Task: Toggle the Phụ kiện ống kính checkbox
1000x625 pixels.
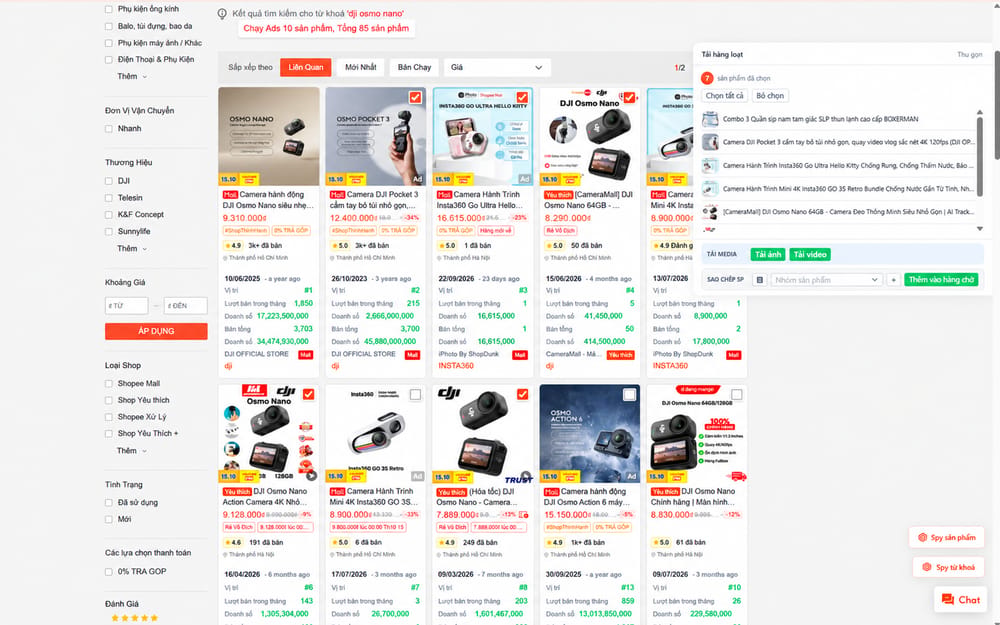Action: click(108, 10)
